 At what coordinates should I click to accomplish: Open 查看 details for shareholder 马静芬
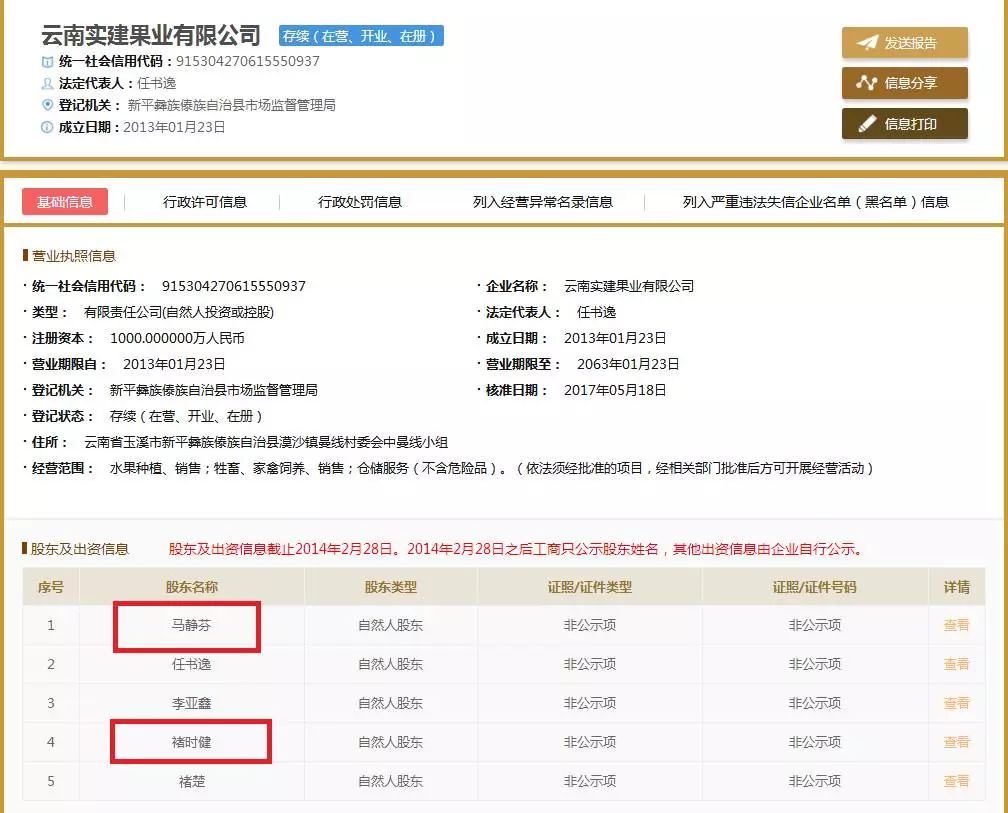coord(956,625)
